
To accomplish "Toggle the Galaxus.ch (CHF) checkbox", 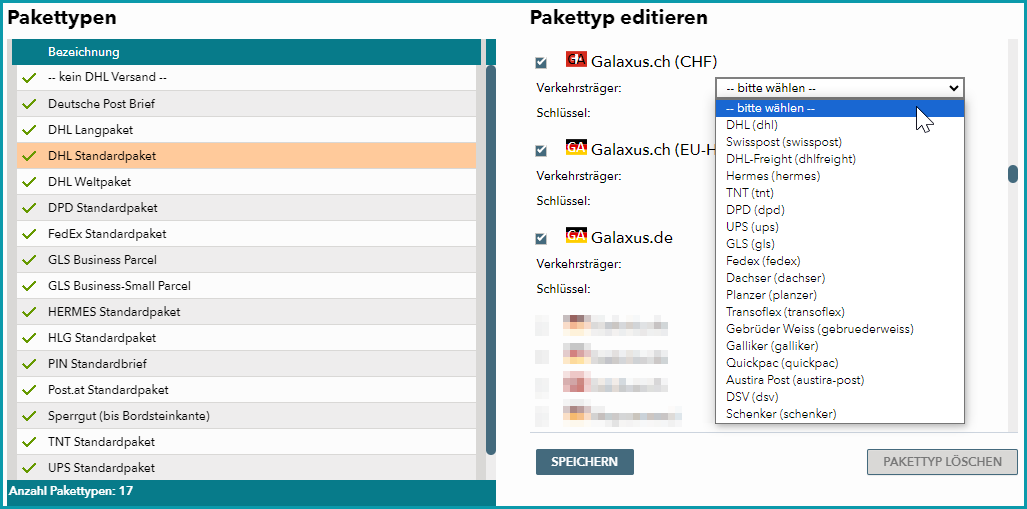I will [x=541, y=63].
